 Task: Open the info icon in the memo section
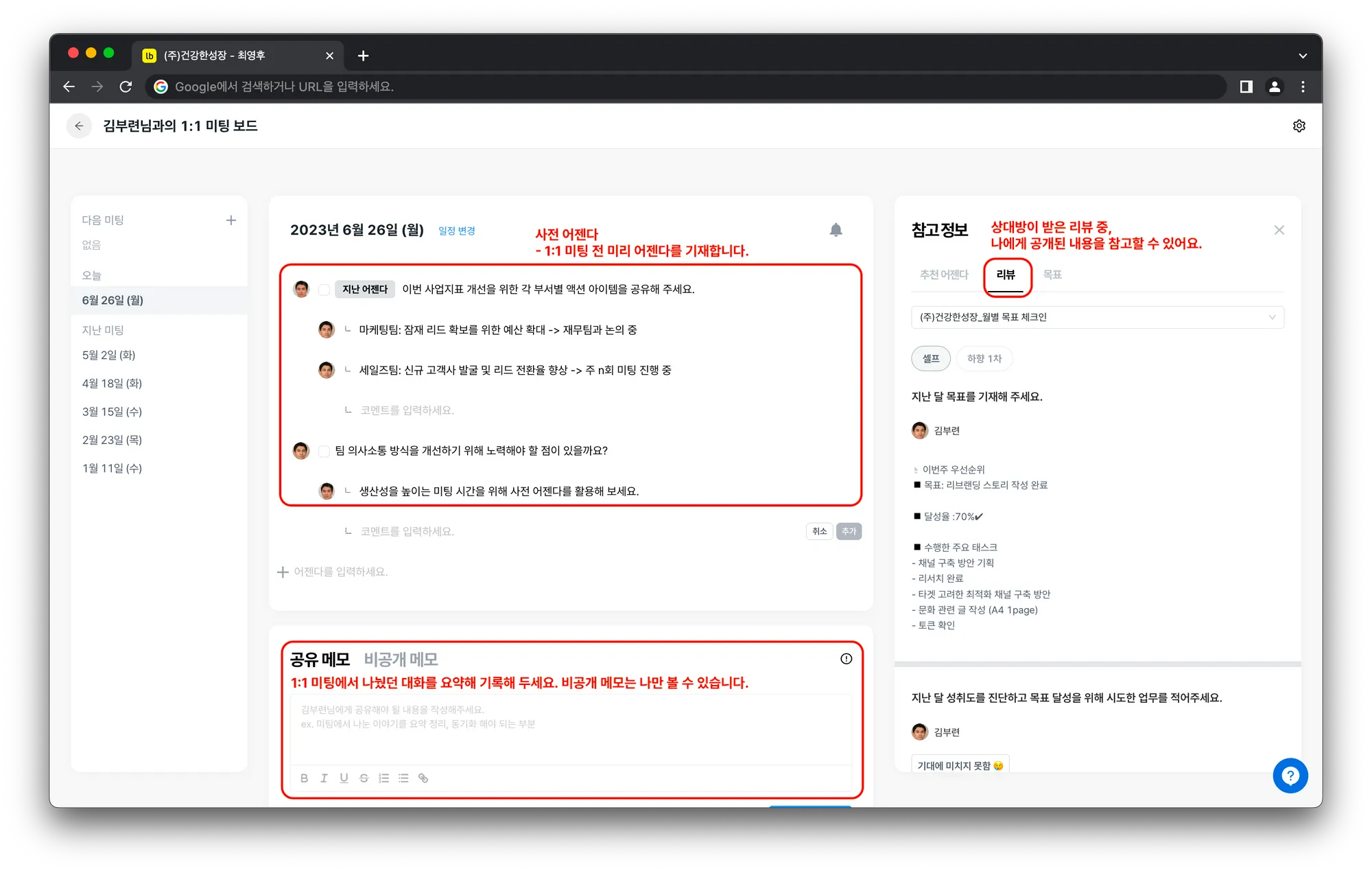(x=846, y=659)
